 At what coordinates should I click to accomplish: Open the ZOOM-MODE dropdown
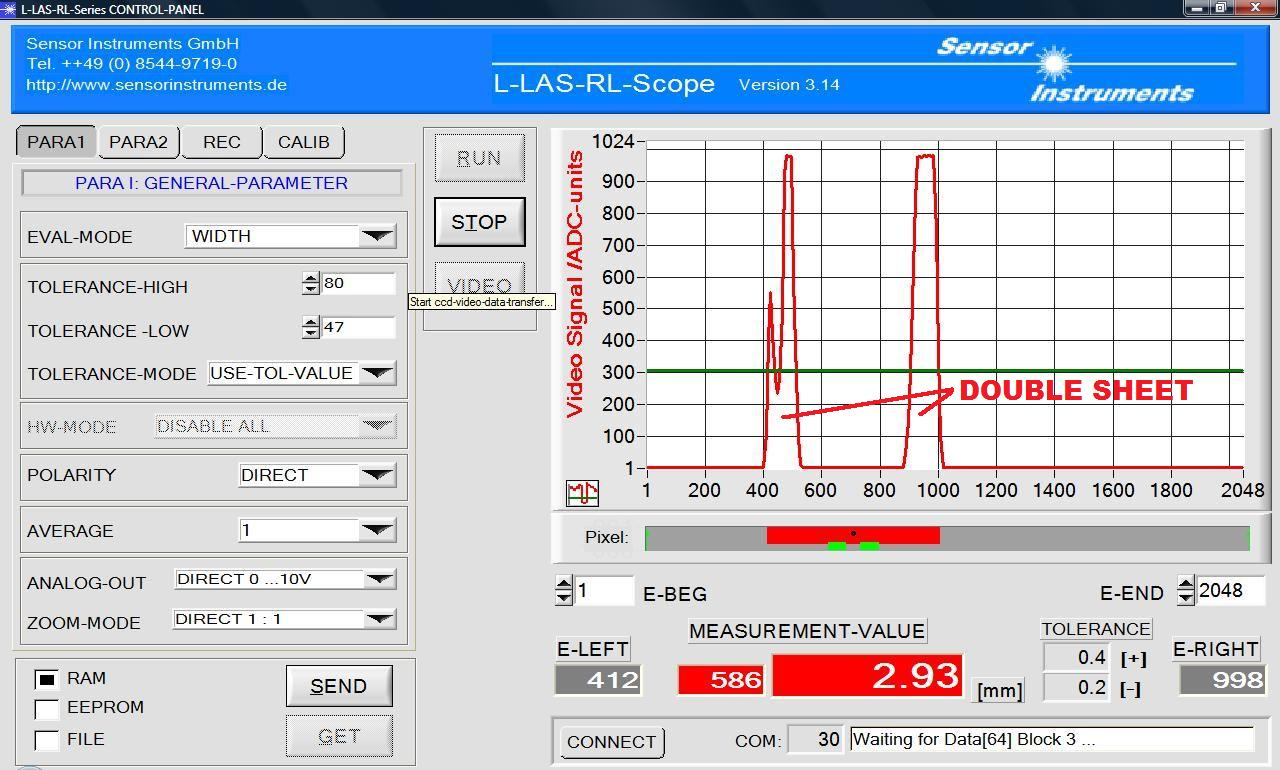coord(285,619)
